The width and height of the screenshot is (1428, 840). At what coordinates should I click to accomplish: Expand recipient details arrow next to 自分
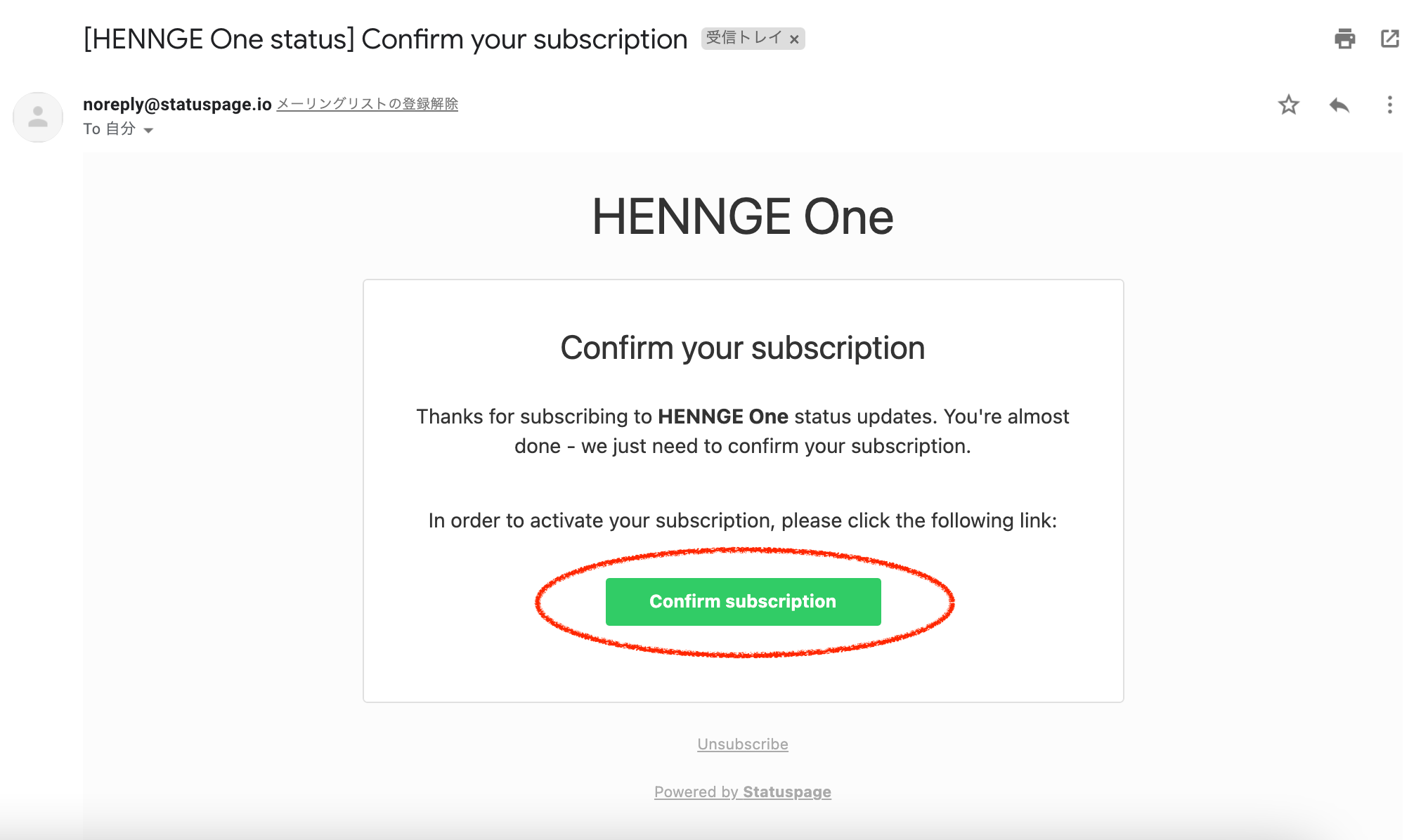click(x=148, y=130)
